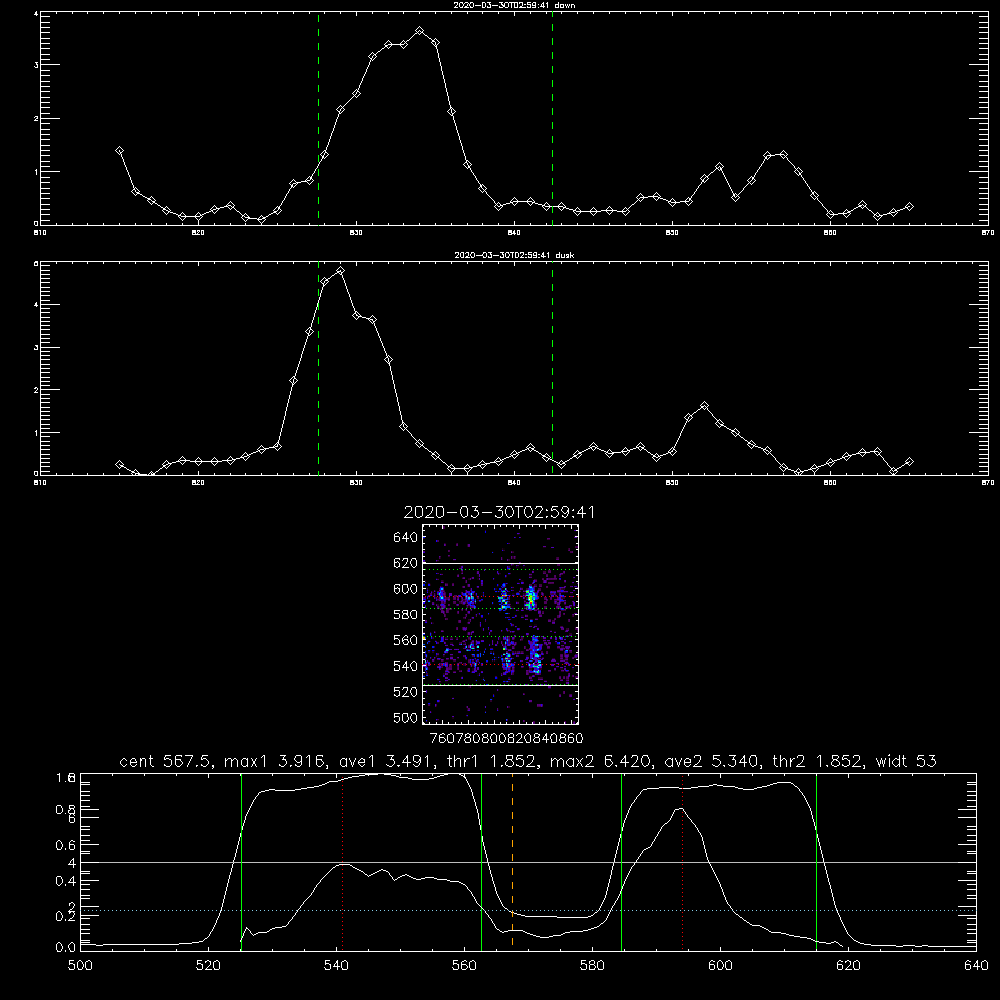
Task: Click the x-axis label '520' in bottom plot
Action: 209,966
